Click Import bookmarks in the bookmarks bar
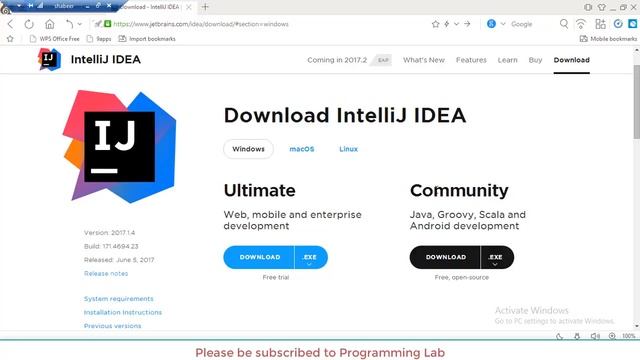 [x=147, y=39]
